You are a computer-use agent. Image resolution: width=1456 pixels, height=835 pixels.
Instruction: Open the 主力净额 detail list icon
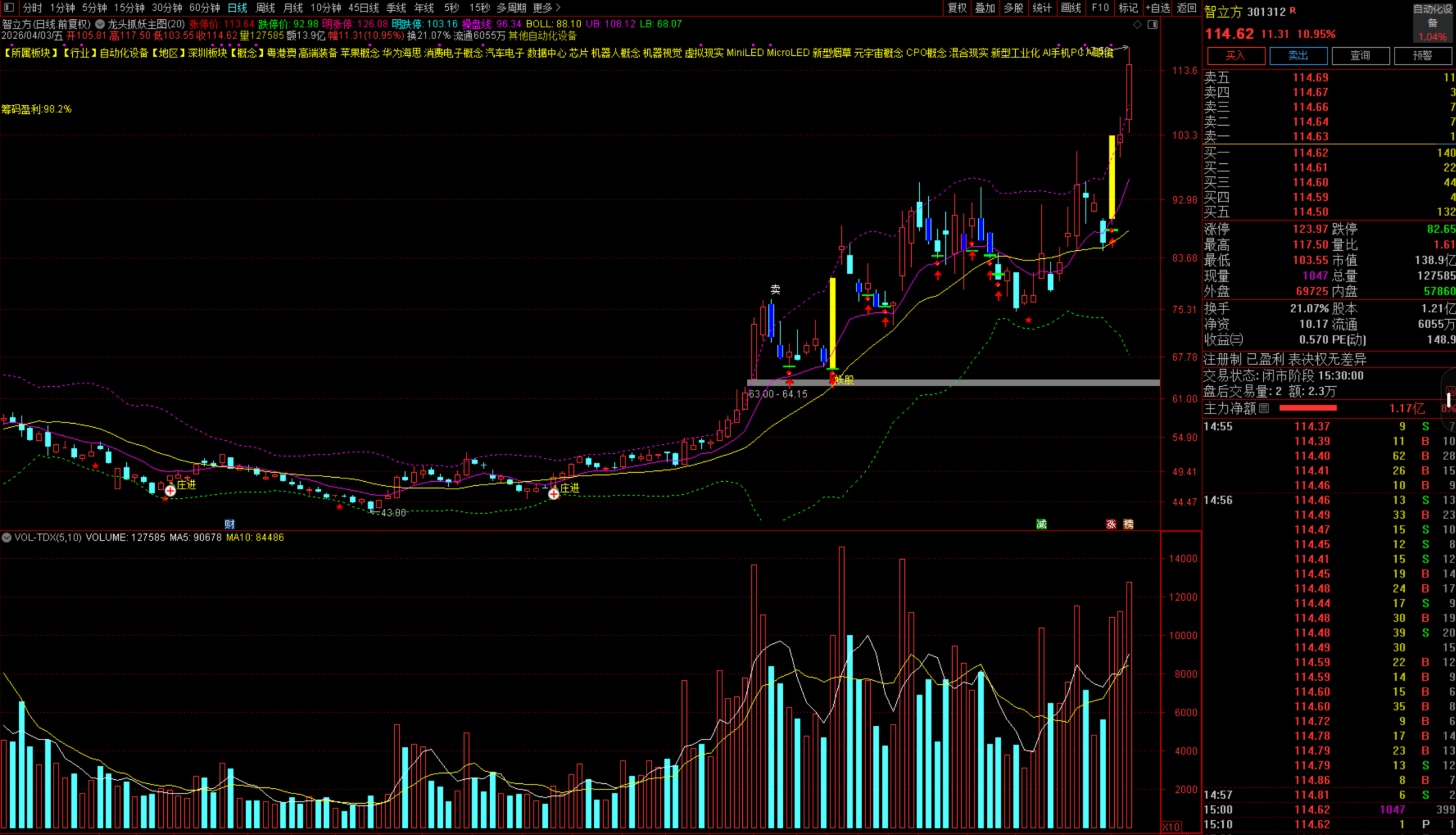[1264, 408]
